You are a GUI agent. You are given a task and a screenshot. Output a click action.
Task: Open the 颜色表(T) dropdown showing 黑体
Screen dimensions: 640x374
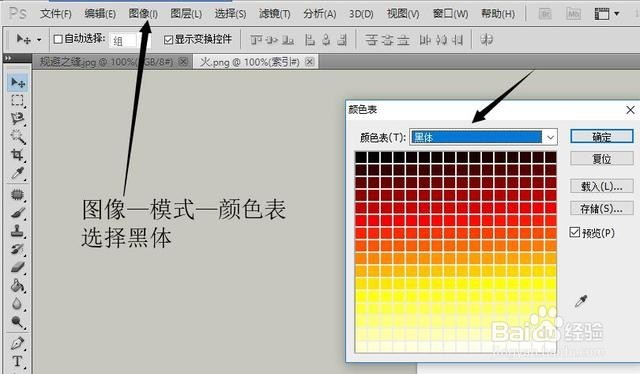483,137
